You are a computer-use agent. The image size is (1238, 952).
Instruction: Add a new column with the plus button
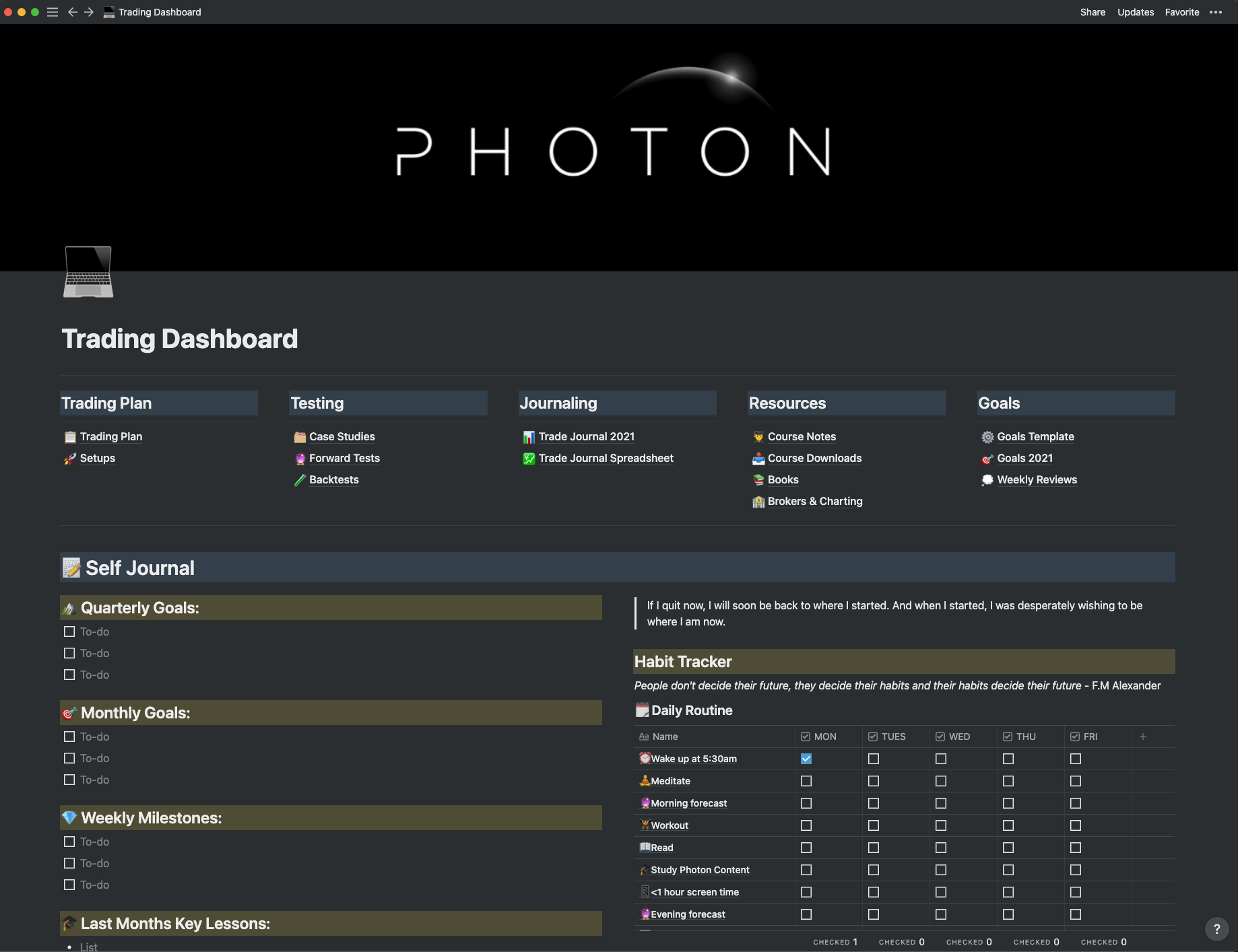pyautogui.click(x=1143, y=737)
